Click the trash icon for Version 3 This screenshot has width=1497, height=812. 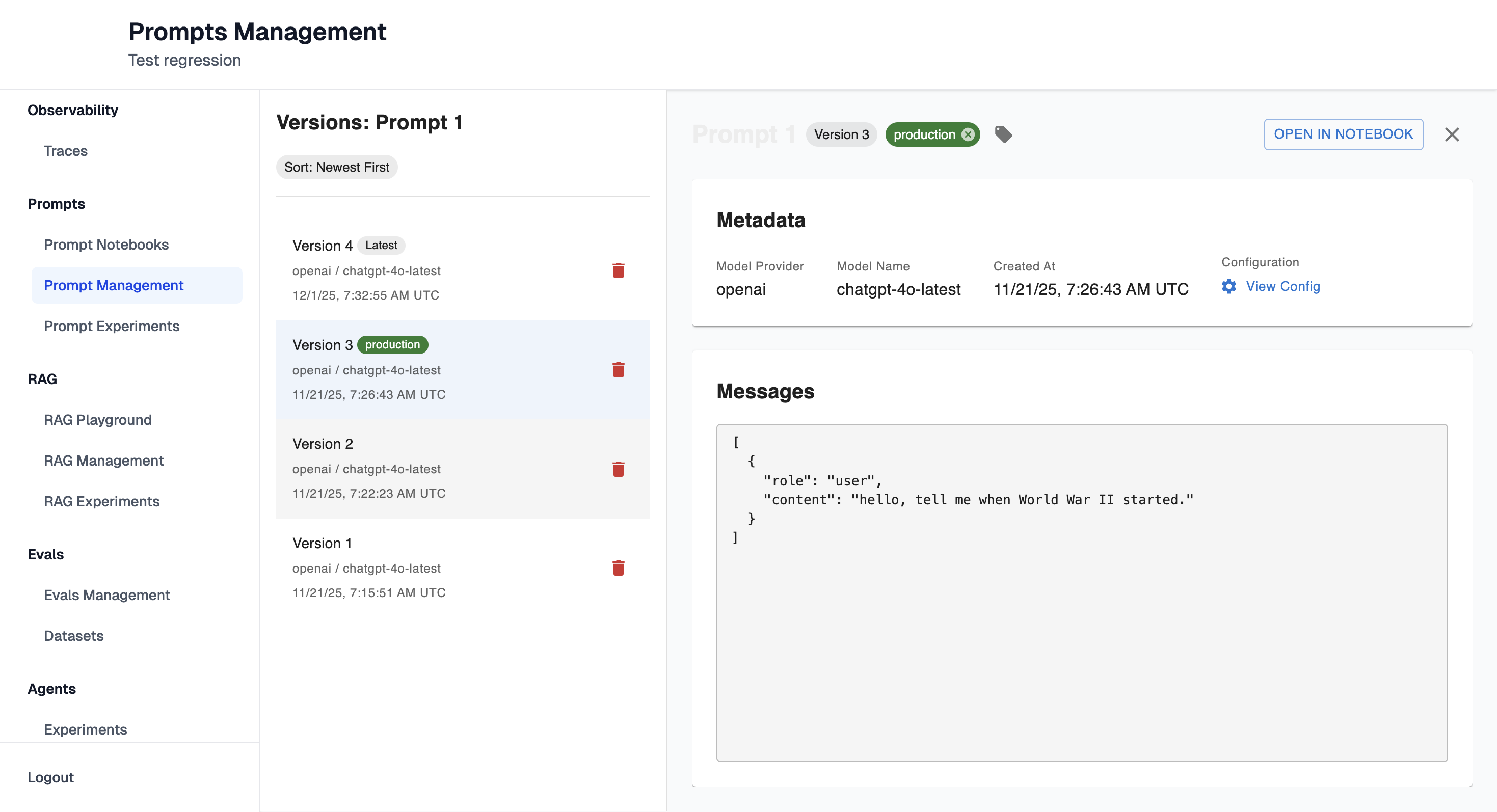619,370
